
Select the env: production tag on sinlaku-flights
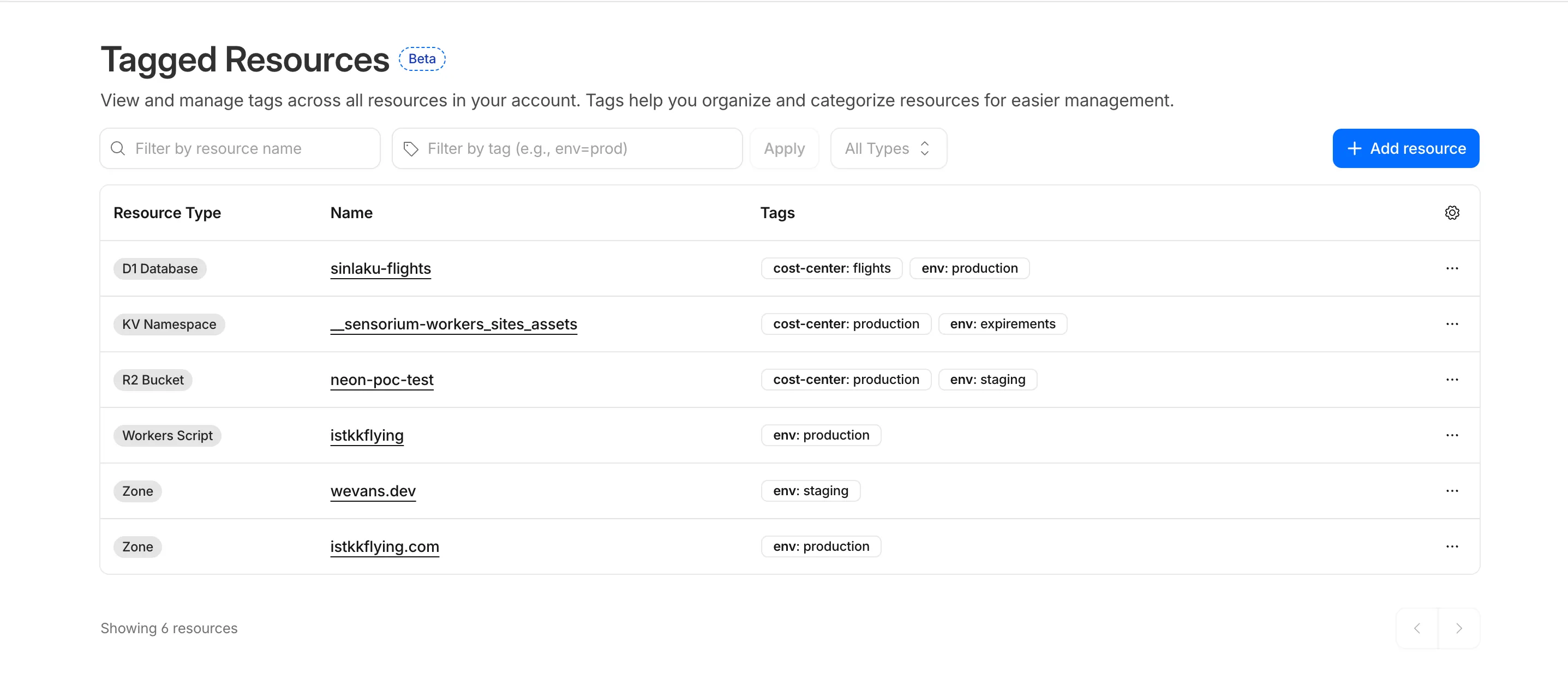pos(969,268)
